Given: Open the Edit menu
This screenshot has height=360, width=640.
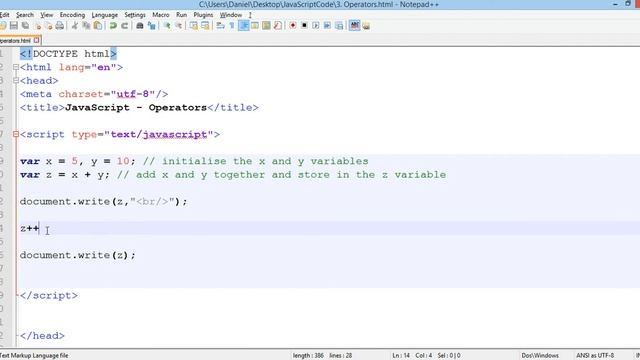Looking at the screenshot, I should [x=4, y=15].
